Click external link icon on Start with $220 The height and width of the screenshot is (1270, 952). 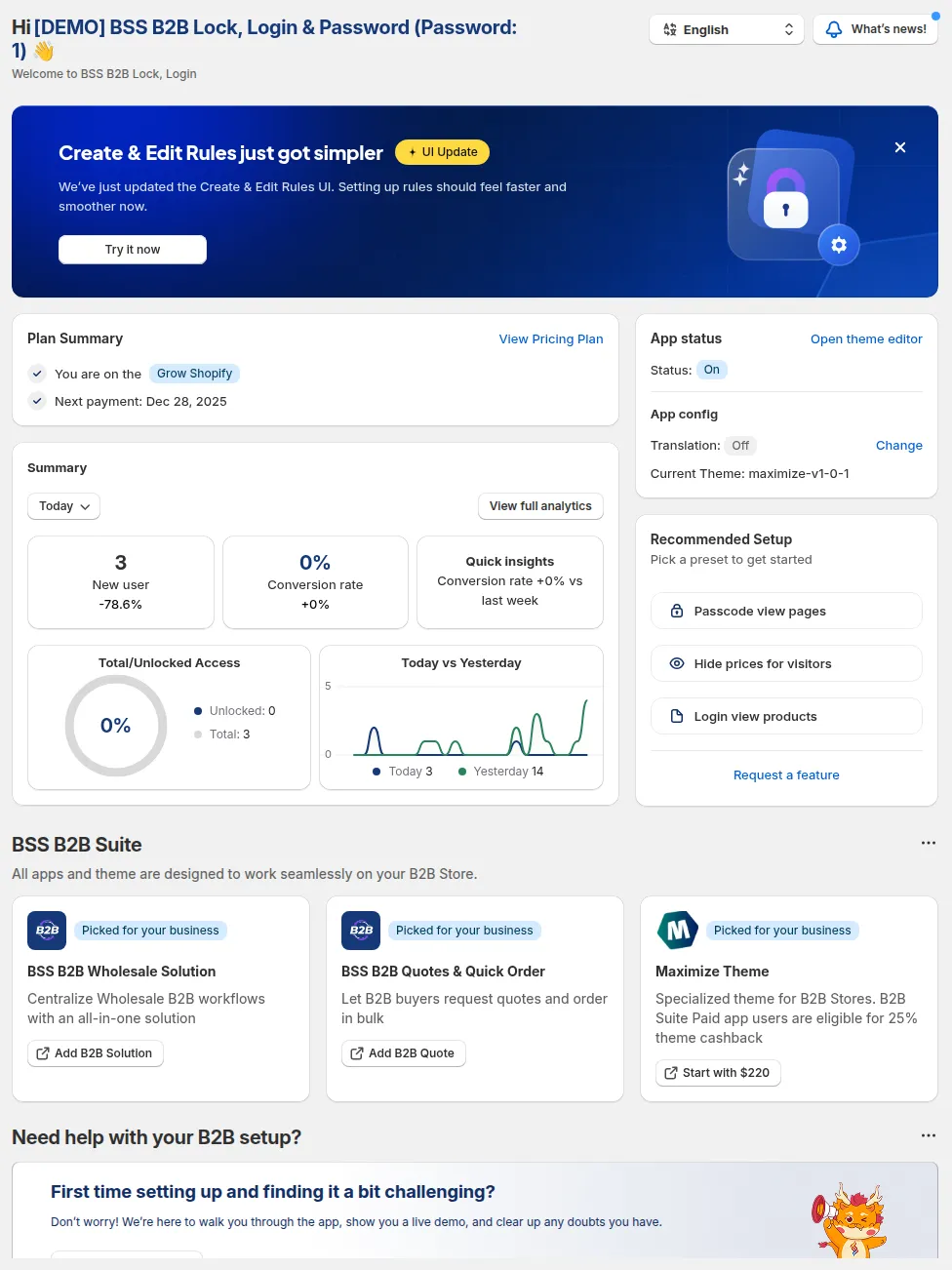(x=671, y=1073)
